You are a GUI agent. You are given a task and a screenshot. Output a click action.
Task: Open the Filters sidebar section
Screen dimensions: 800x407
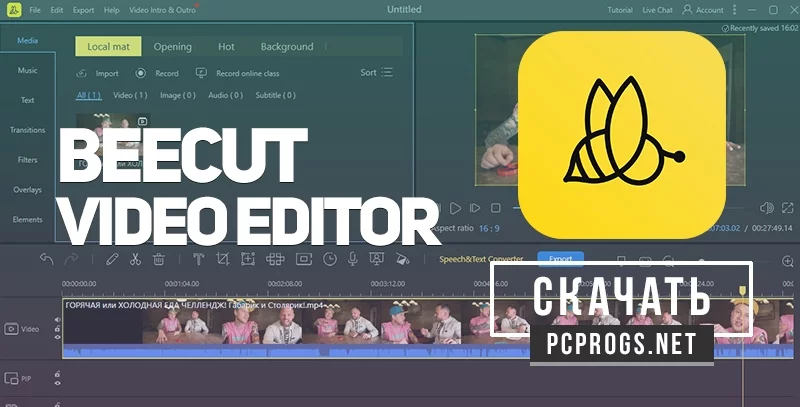(28, 160)
